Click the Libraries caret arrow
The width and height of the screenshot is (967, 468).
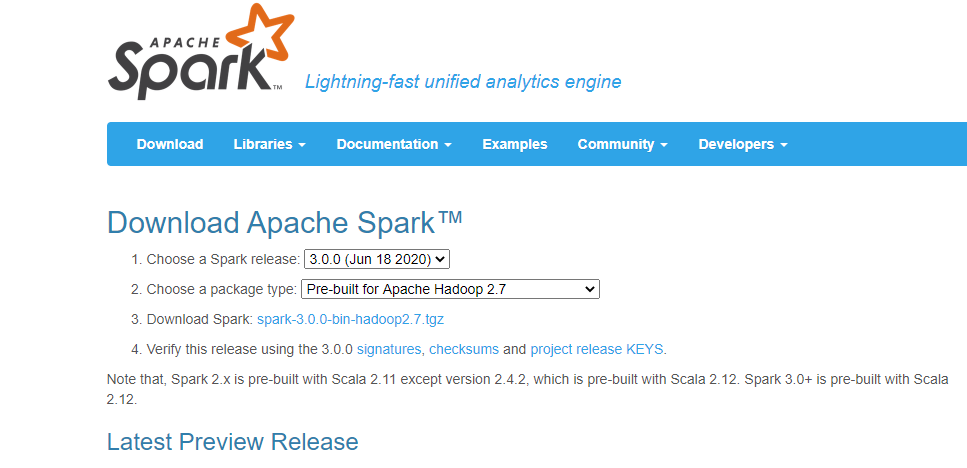pyautogui.click(x=302, y=145)
